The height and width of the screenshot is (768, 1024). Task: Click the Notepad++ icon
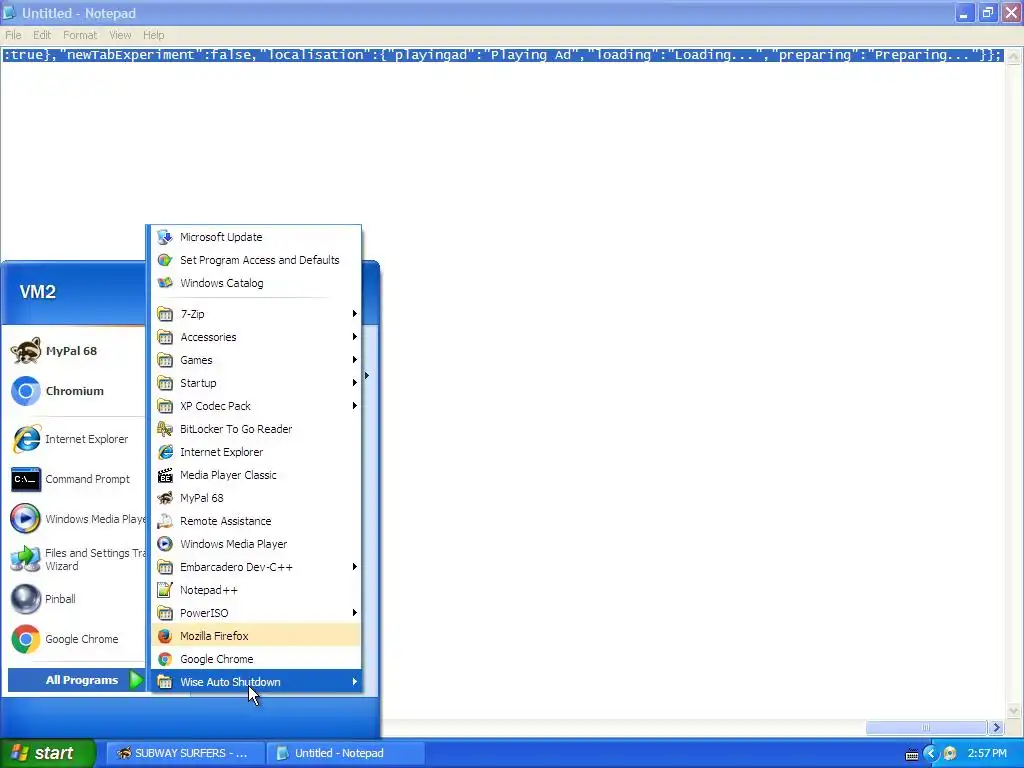[x=165, y=590]
